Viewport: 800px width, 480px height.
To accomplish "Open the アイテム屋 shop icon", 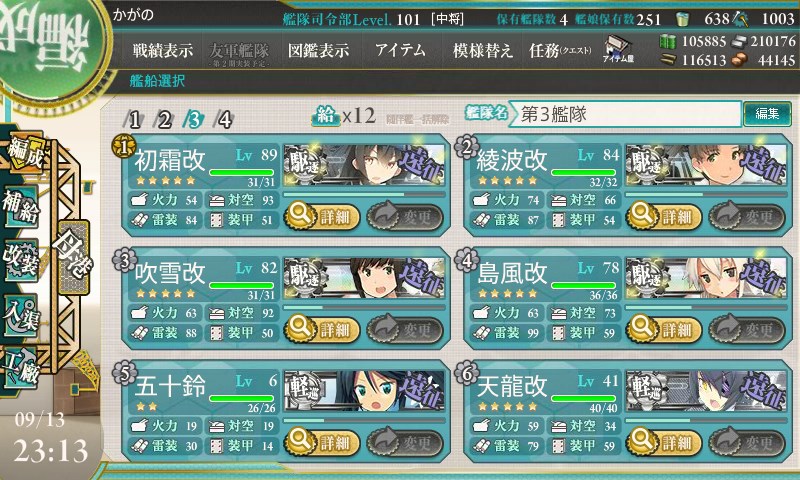I will pyautogui.click(x=618, y=49).
